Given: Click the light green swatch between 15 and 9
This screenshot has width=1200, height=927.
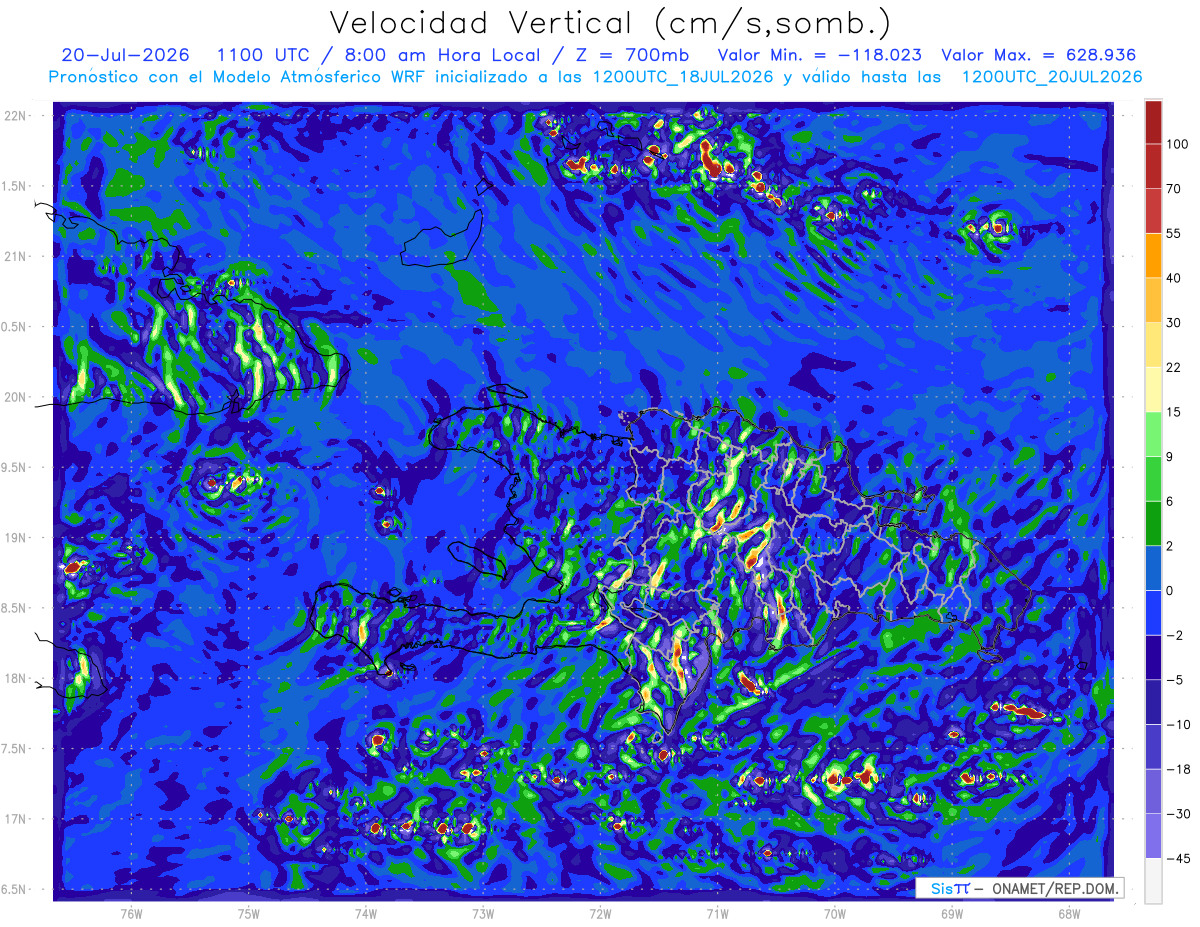Looking at the screenshot, I should [1153, 433].
